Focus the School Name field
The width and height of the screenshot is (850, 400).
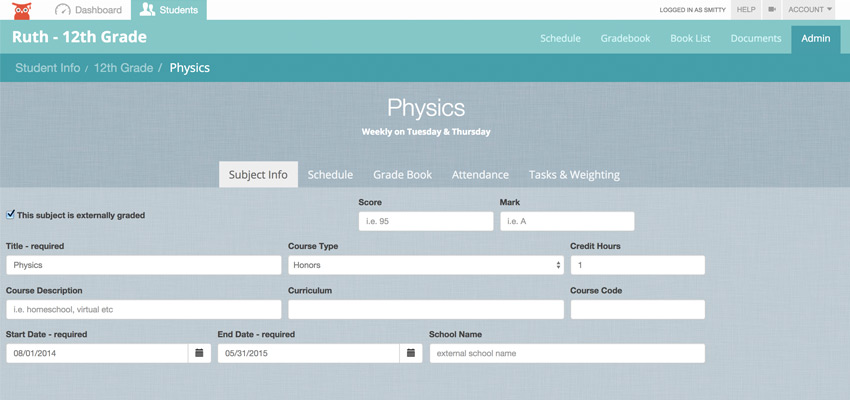[x=567, y=353]
